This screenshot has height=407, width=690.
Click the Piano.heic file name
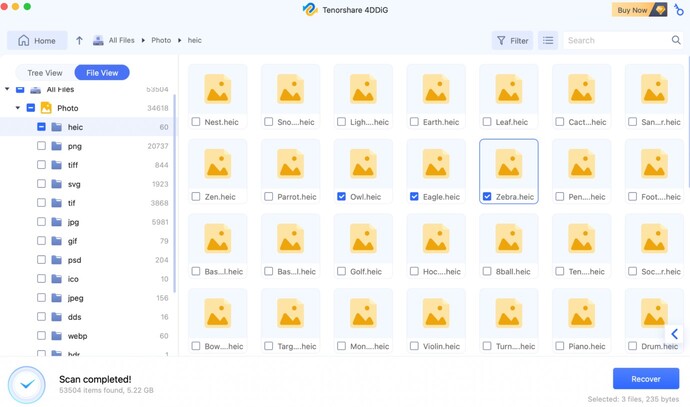click(587, 346)
